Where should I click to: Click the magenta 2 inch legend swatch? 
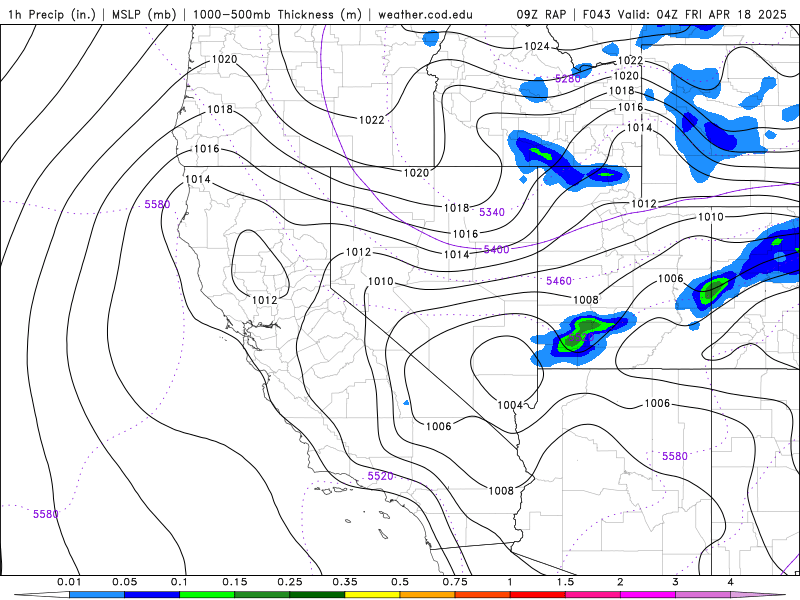pos(648,595)
